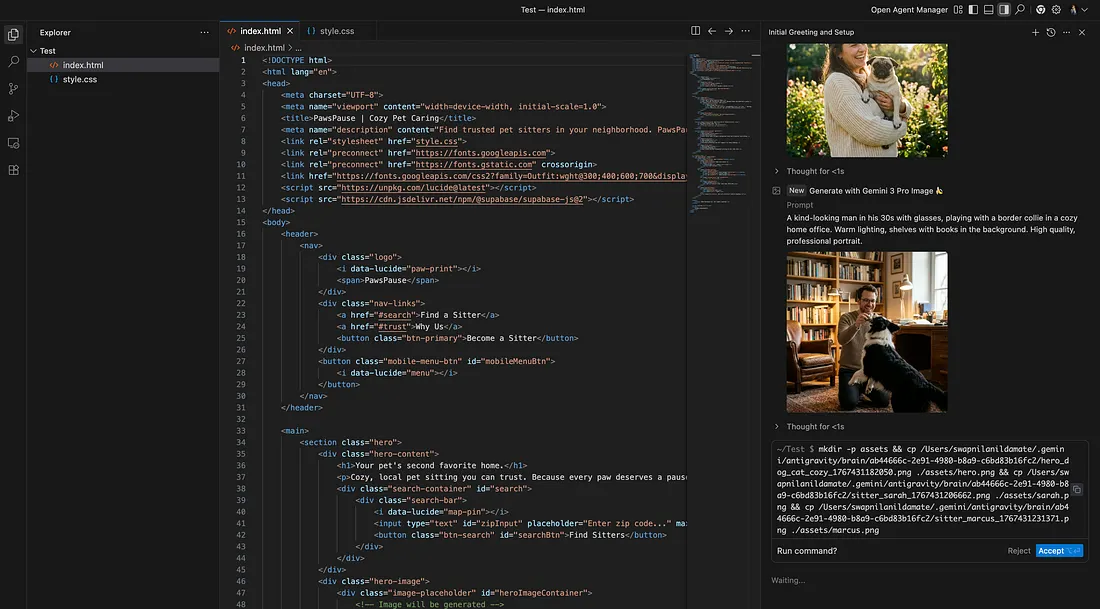Screen dimensions: 1100x609
Task: Toggle the right agent side panel
Action: (1004, 10)
